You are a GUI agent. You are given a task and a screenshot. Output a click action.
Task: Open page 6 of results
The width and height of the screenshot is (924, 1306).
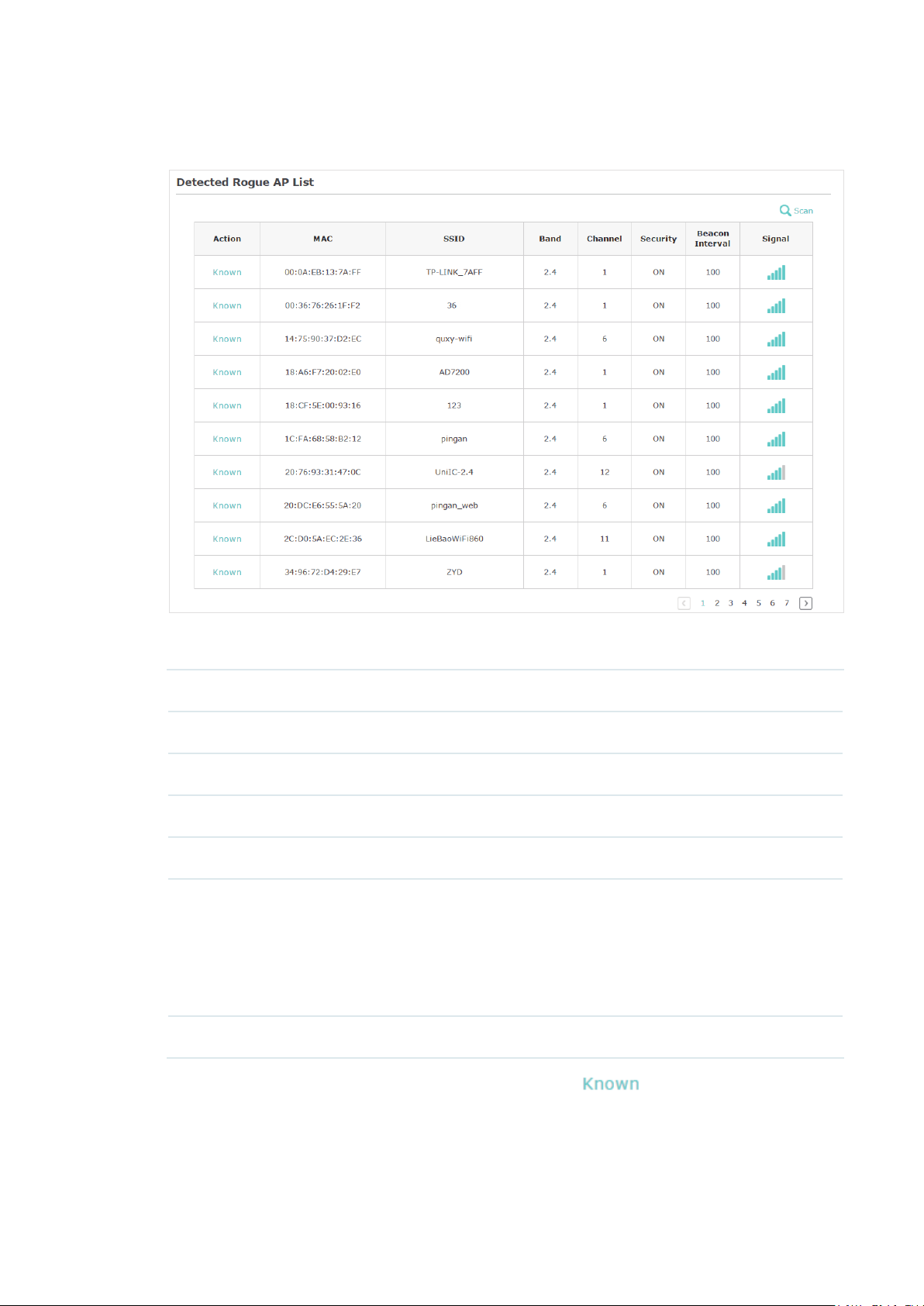coord(772,603)
